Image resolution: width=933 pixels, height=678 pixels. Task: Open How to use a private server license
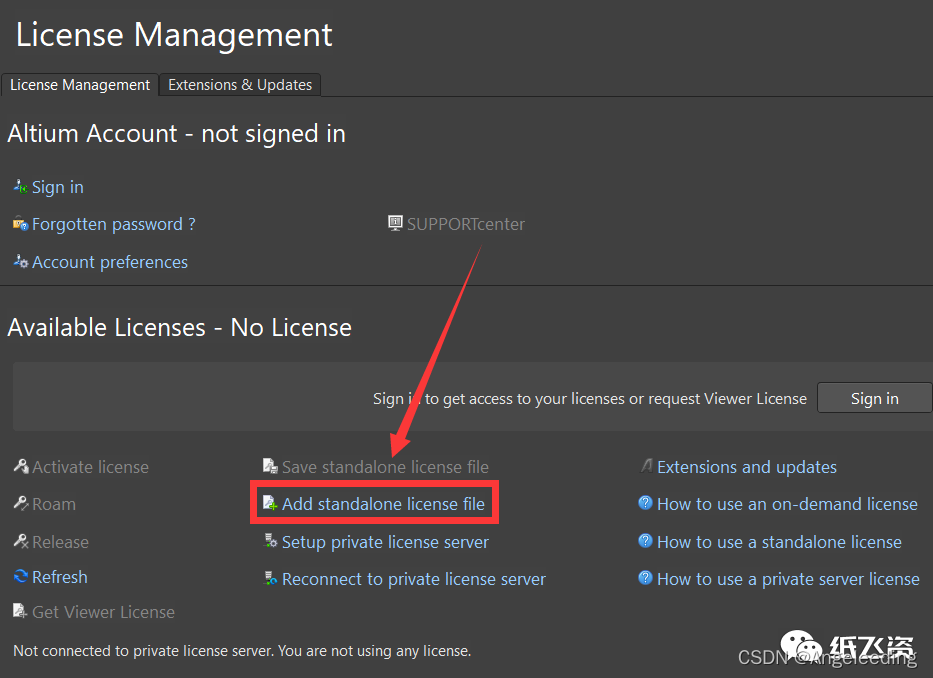788,579
